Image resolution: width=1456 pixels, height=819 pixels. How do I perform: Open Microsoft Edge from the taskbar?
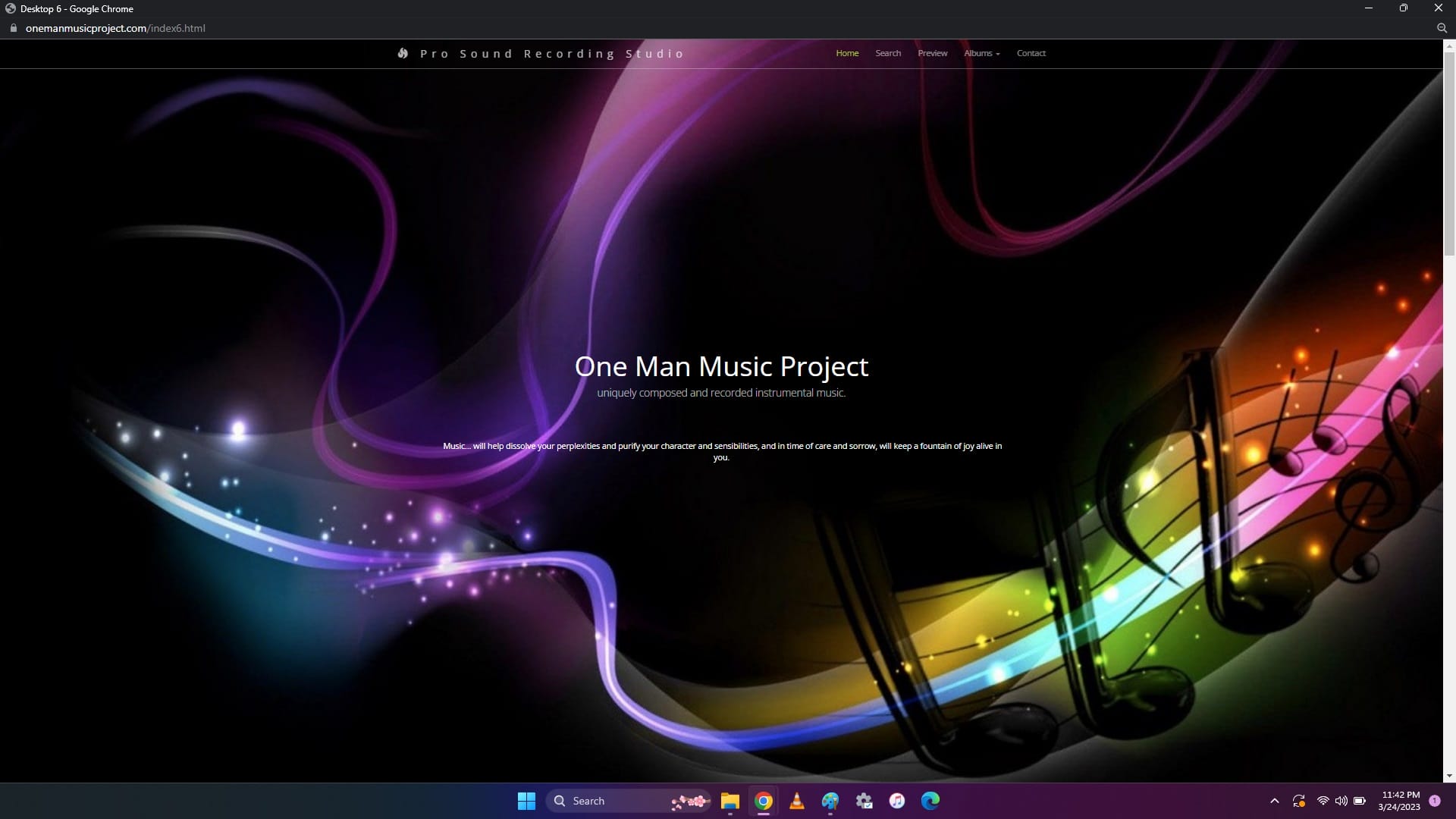tap(930, 801)
